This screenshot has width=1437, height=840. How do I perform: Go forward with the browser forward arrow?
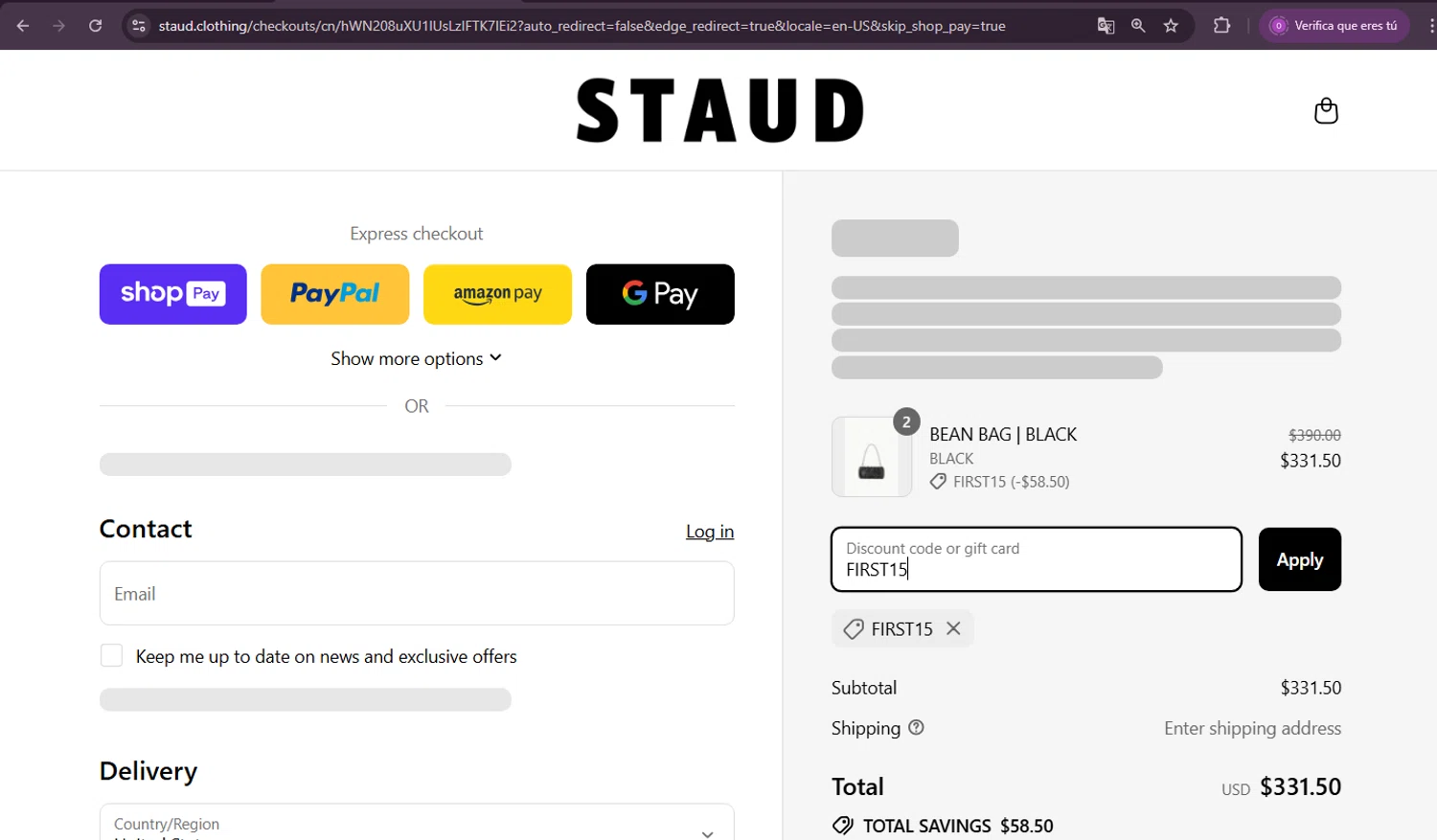point(59,26)
